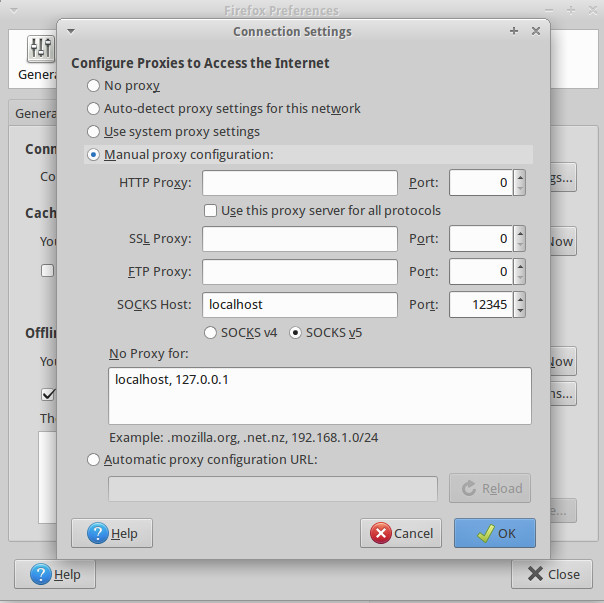
Task: Decrease HTTP Proxy port with down arrow
Action: click(520, 189)
